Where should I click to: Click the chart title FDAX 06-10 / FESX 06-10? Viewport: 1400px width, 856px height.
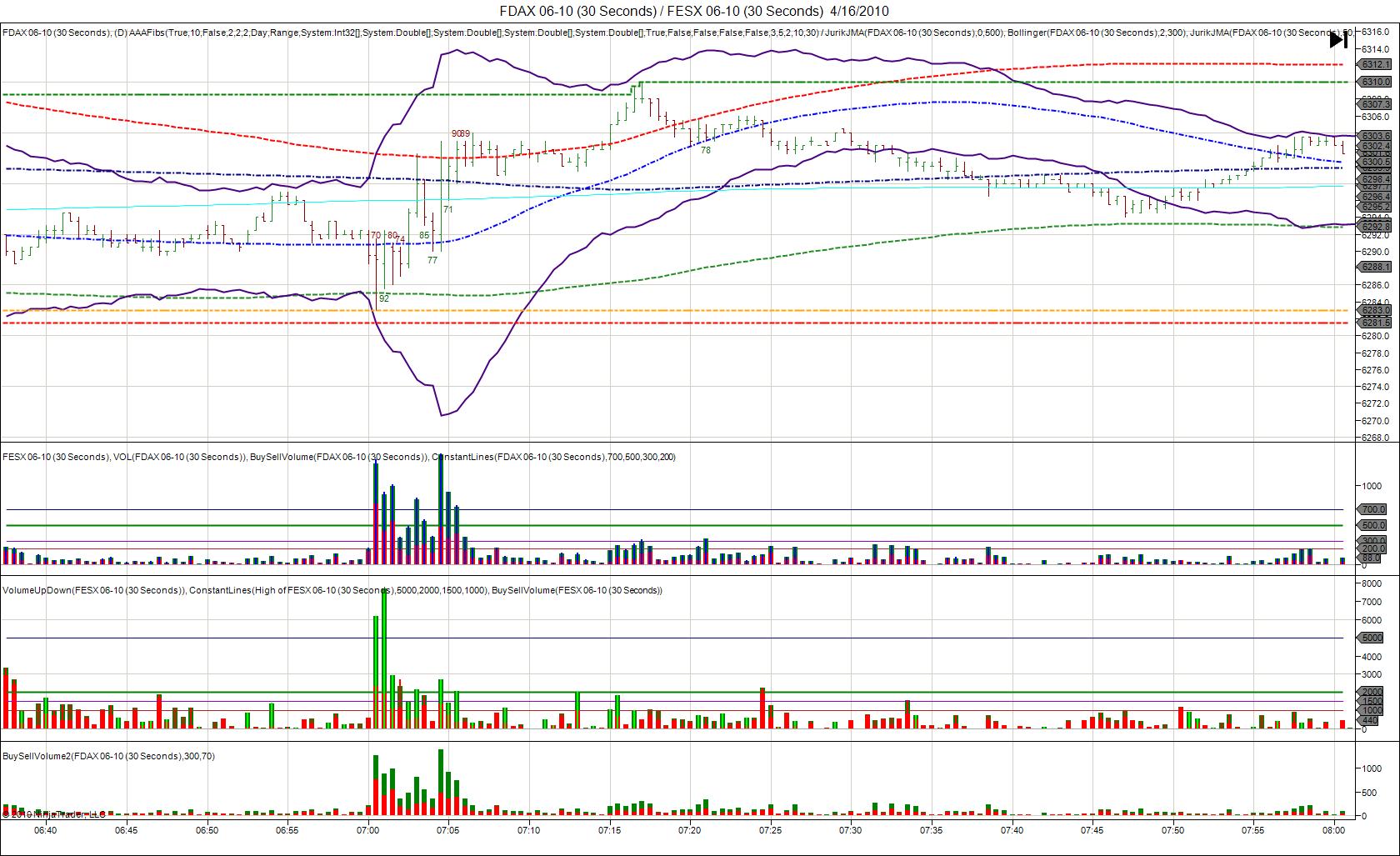coord(694,11)
